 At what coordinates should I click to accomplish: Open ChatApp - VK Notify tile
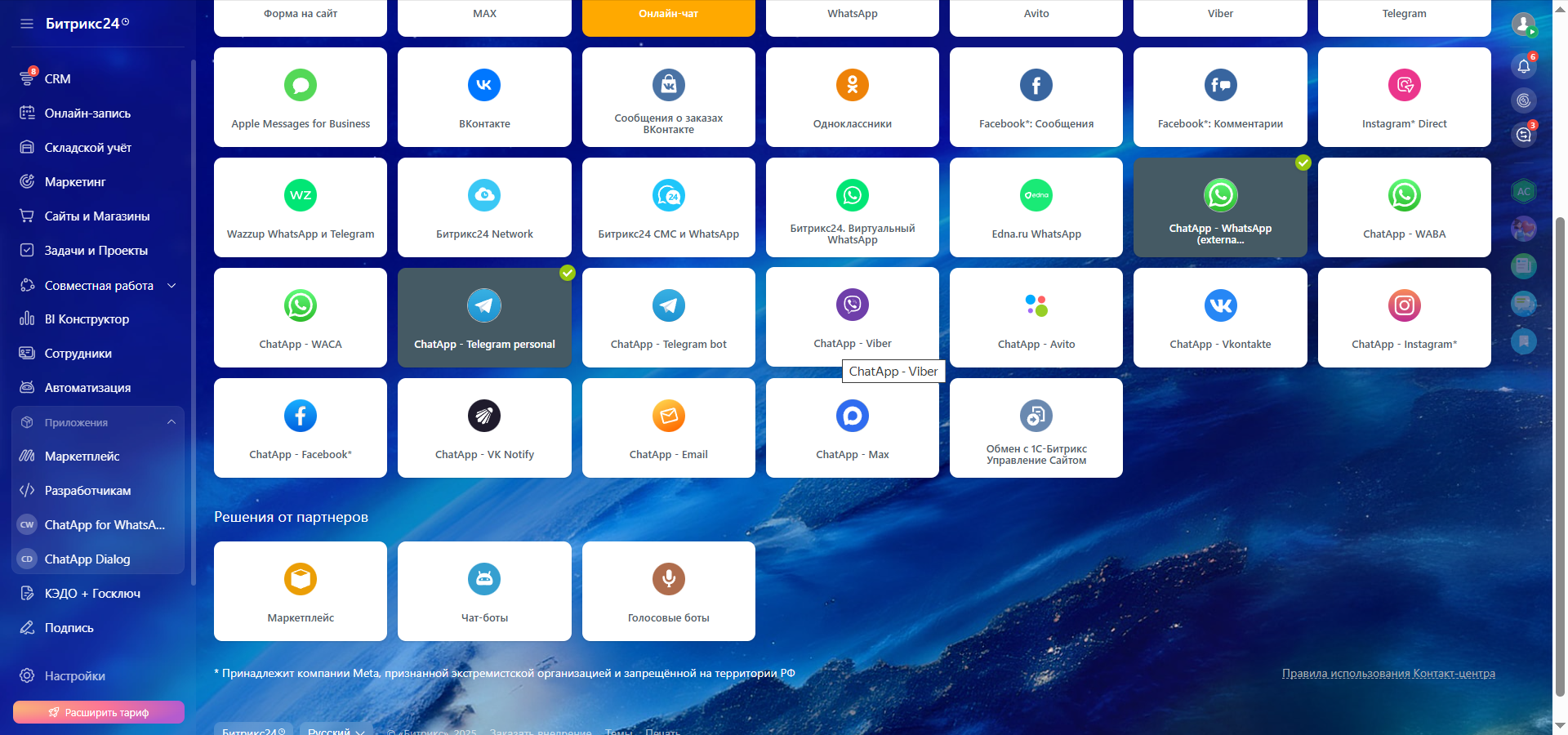(x=484, y=429)
